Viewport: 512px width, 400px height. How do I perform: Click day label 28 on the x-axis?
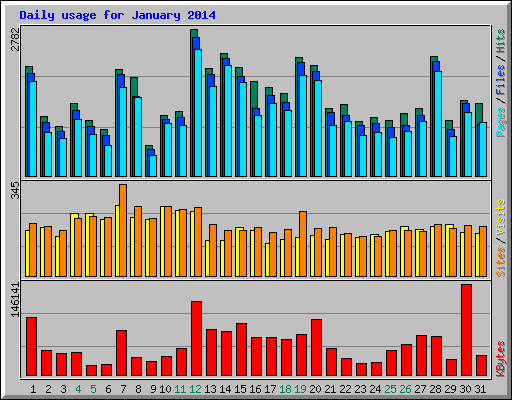tap(435, 389)
